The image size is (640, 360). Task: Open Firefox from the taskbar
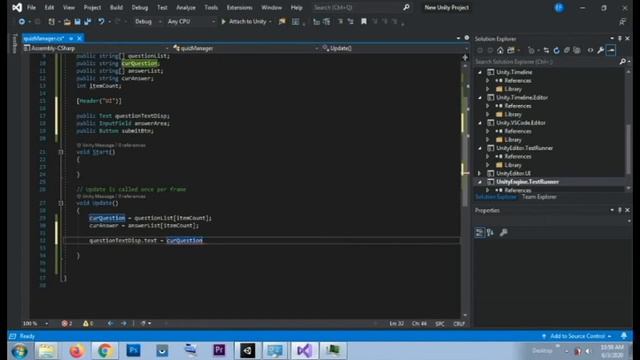click(x=76, y=351)
